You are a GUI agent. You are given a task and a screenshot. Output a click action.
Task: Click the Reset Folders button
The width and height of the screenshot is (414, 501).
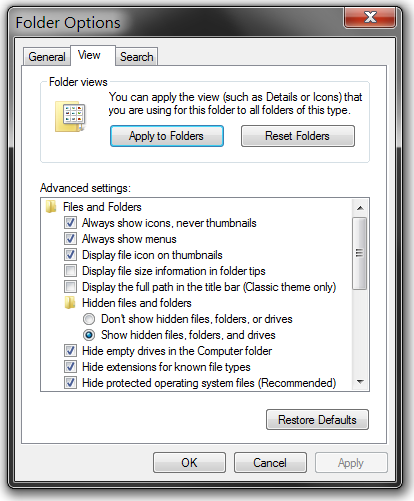298,136
